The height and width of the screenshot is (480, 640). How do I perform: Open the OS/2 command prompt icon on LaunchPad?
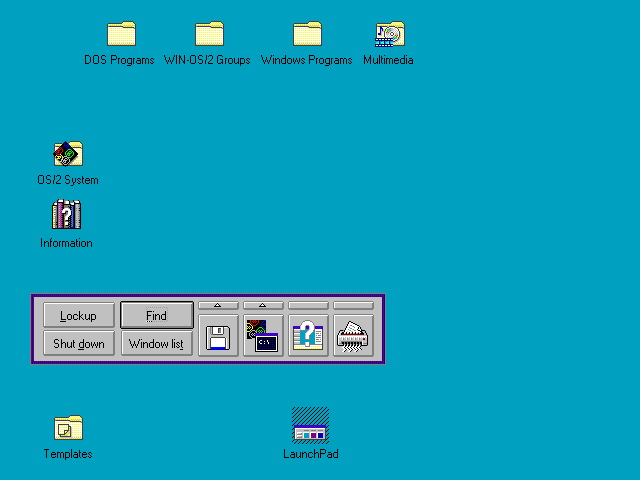[263, 336]
